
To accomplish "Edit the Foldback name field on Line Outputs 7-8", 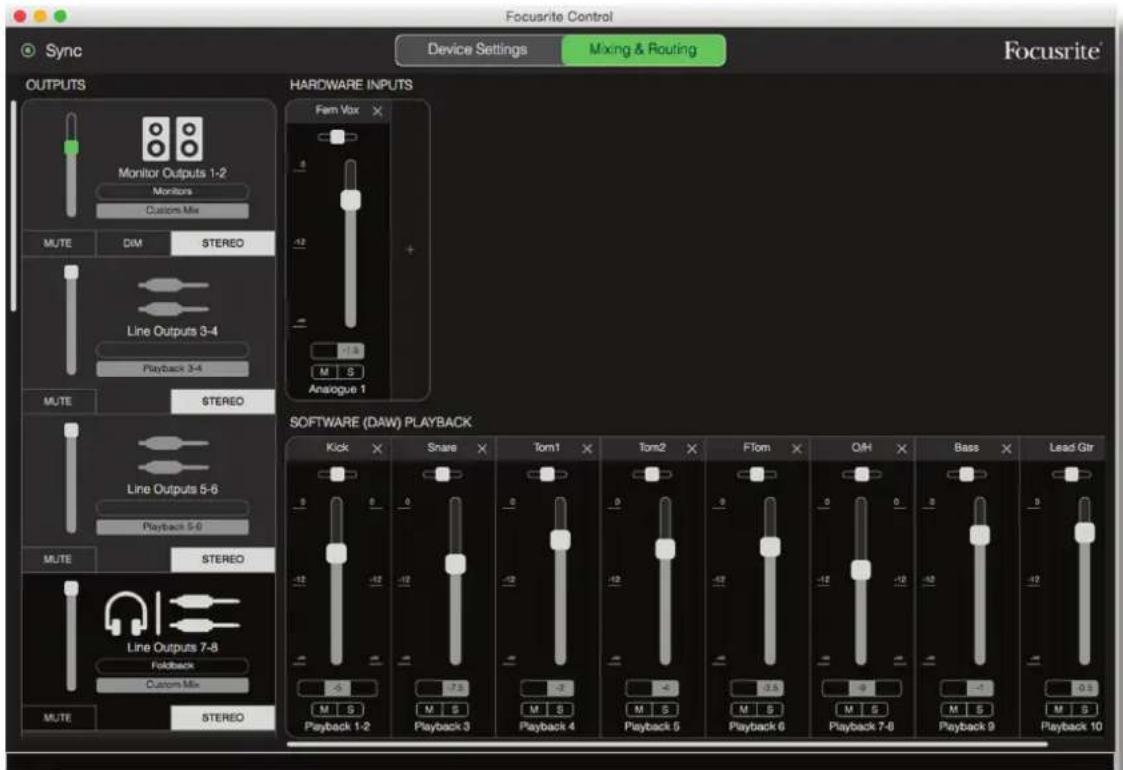I will pyautogui.click(x=173, y=665).
